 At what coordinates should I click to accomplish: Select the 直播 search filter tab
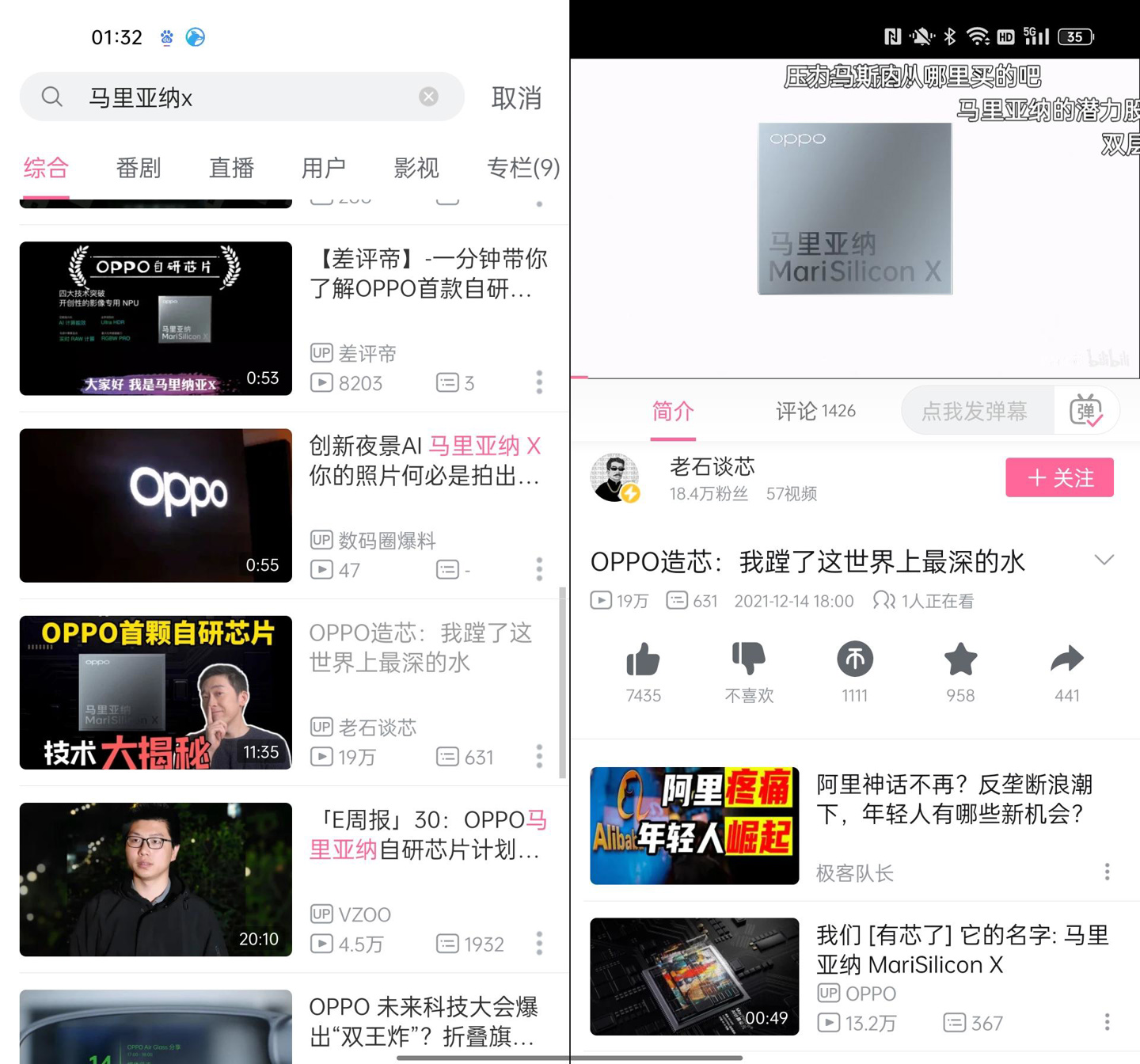point(230,168)
